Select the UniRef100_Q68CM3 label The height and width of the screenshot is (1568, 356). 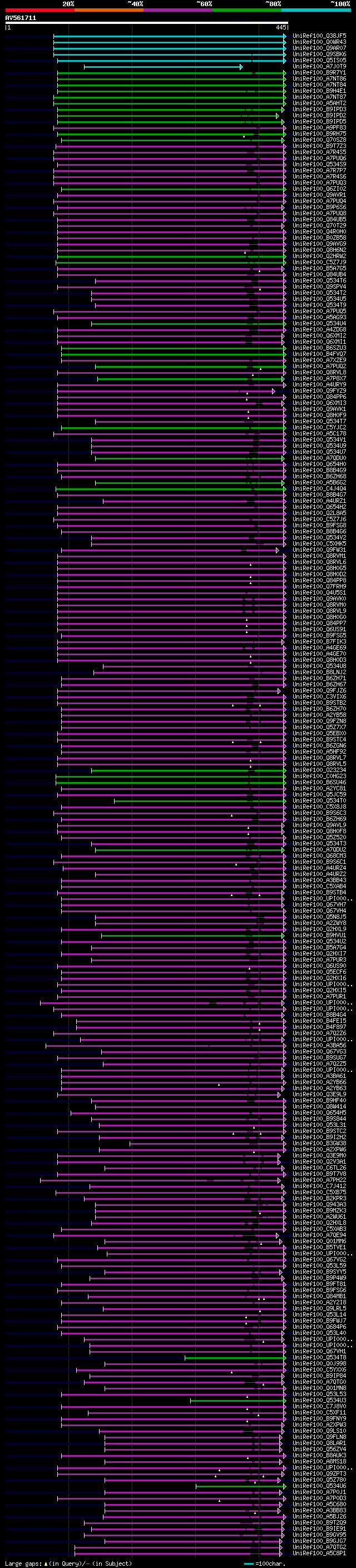pyautogui.click(x=319, y=856)
